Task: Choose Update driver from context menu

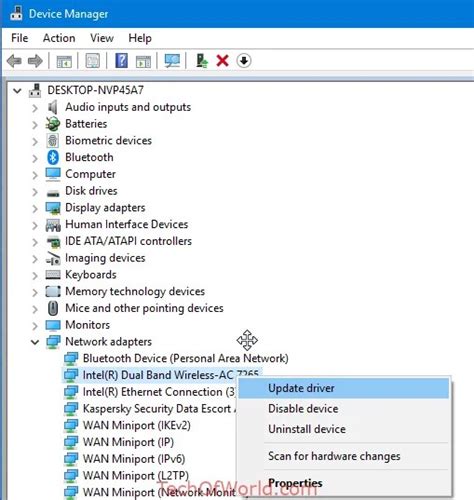Action: pos(344,388)
